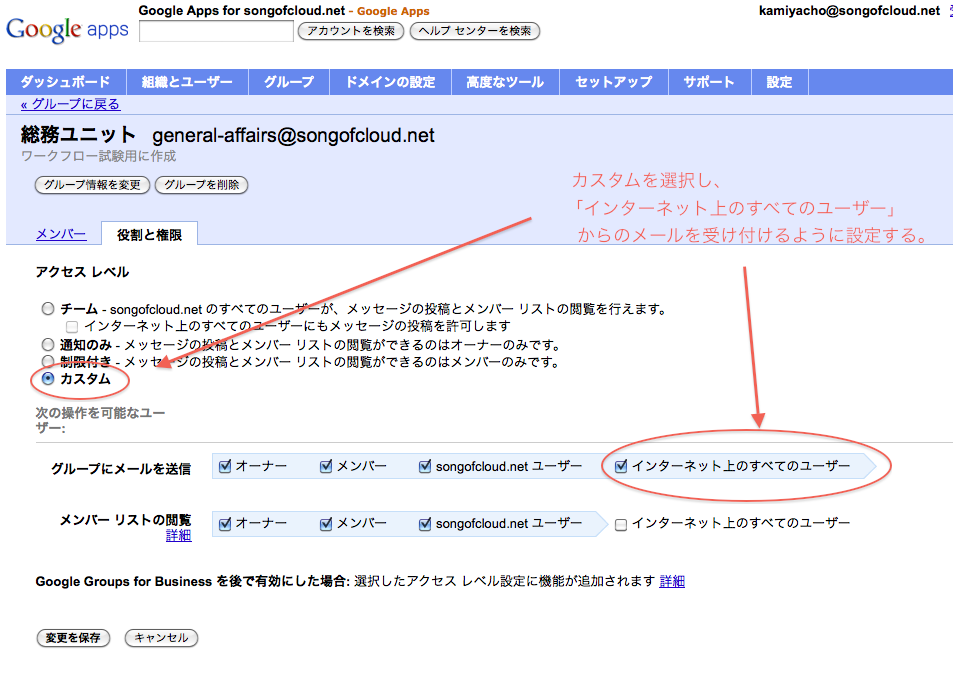Image resolution: width=953 pixels, height=674 pixels.
Task: Open the 設定 menu tab
Action: click(780, 82)
